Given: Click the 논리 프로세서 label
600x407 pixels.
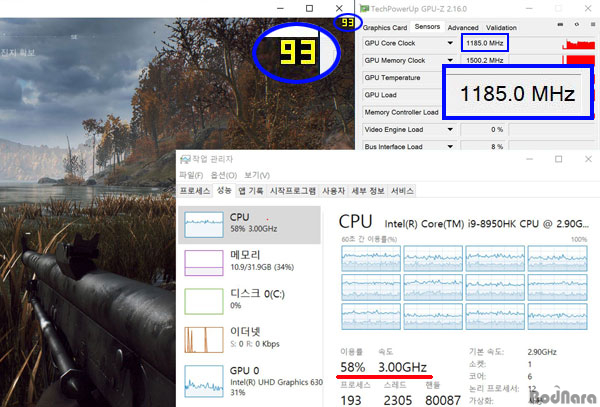Looking at the screenshot, I should 494,389.
